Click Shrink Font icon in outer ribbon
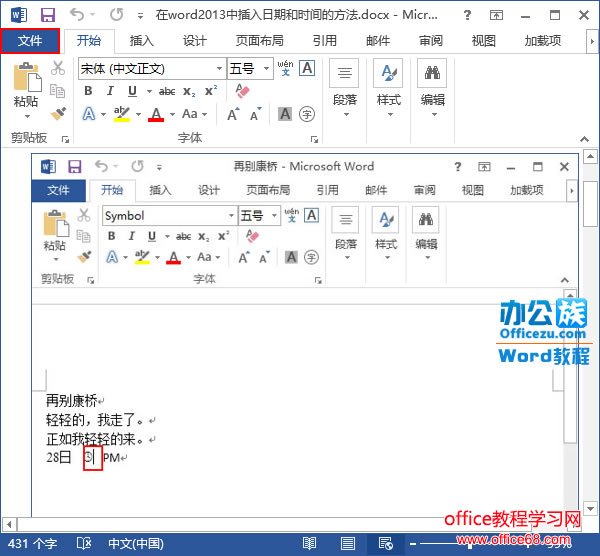The height and width of the screenshot is (556, 600). pos(256,114)
